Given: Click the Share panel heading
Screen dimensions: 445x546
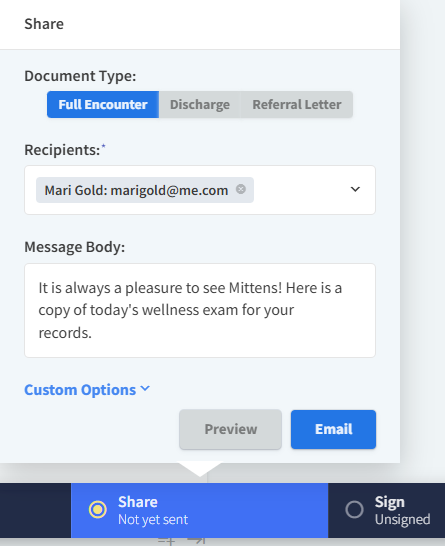Looking at the screenshot, I should (44, 24).
